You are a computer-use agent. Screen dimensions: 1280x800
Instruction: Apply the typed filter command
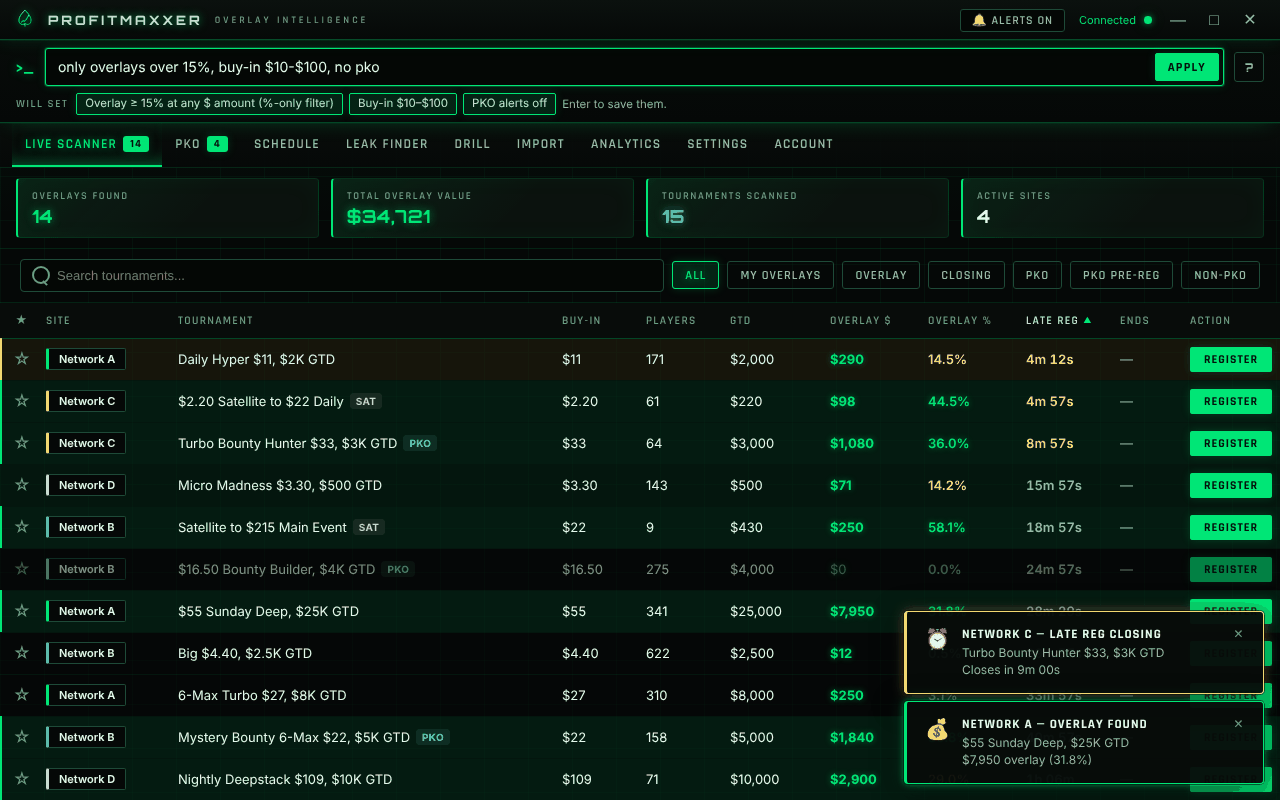click(x=1187, y=67)
